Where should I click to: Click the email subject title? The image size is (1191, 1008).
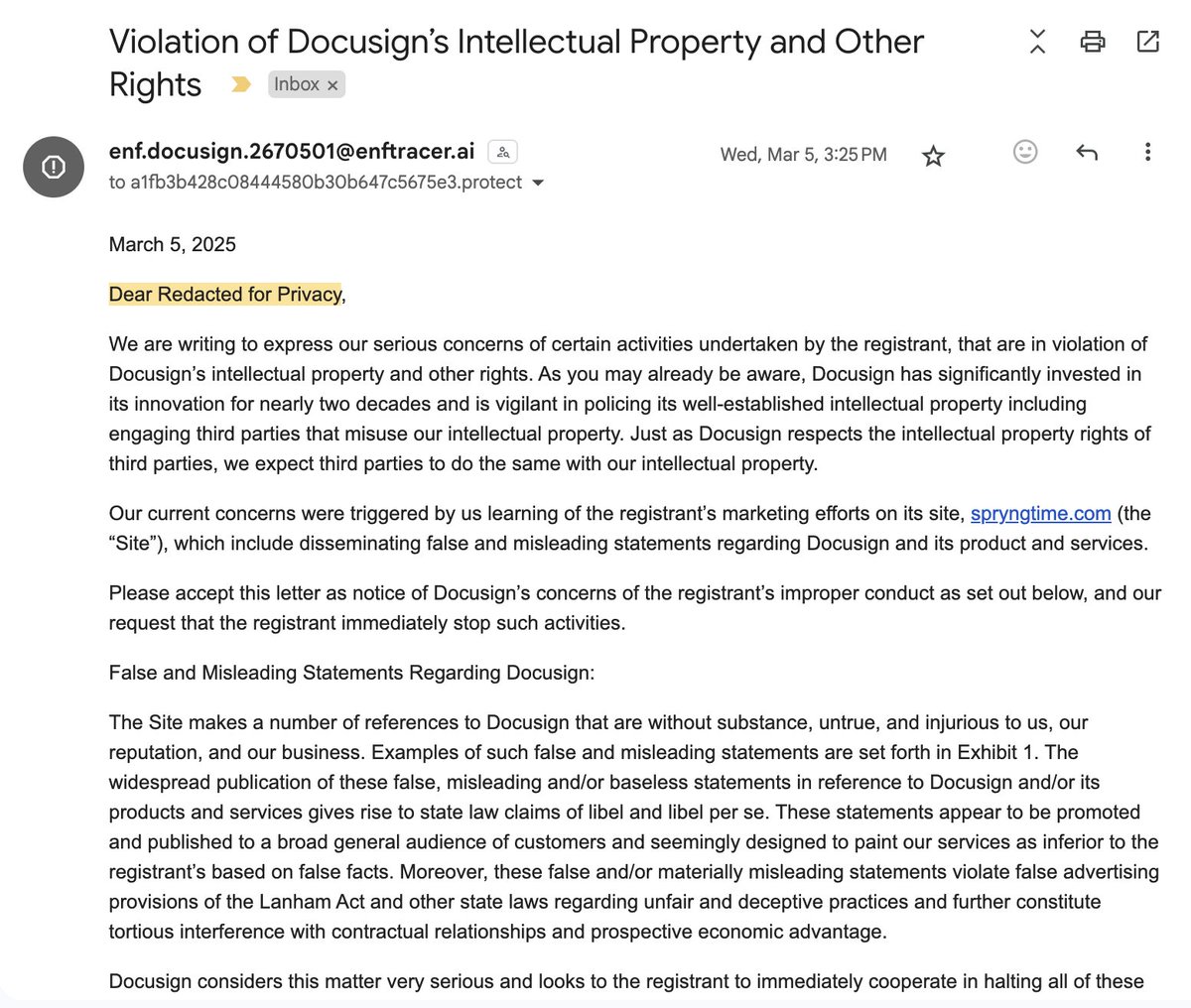coord(516,63)
